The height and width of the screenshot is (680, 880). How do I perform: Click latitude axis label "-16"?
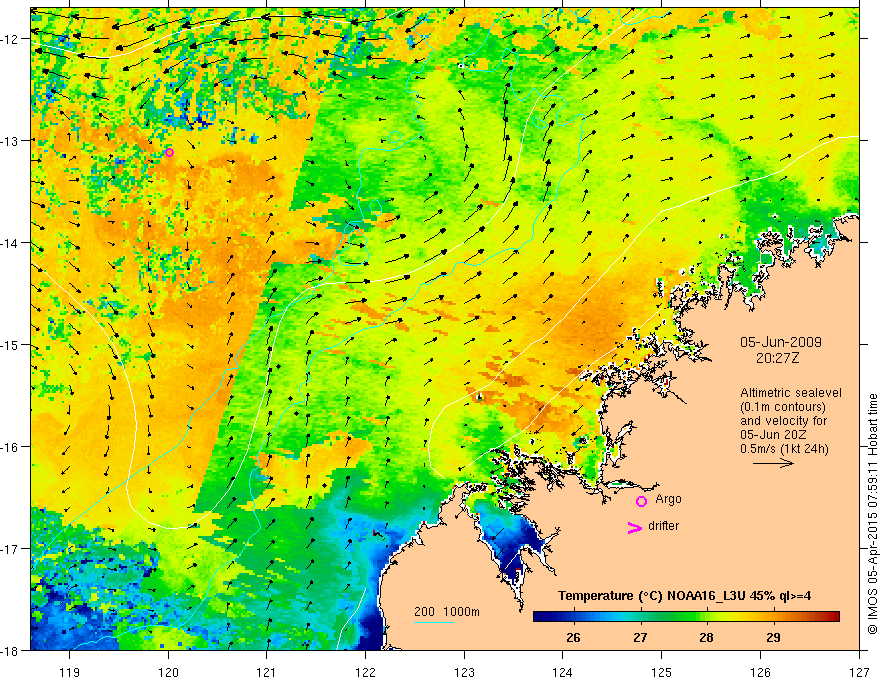tap(11, 447)
